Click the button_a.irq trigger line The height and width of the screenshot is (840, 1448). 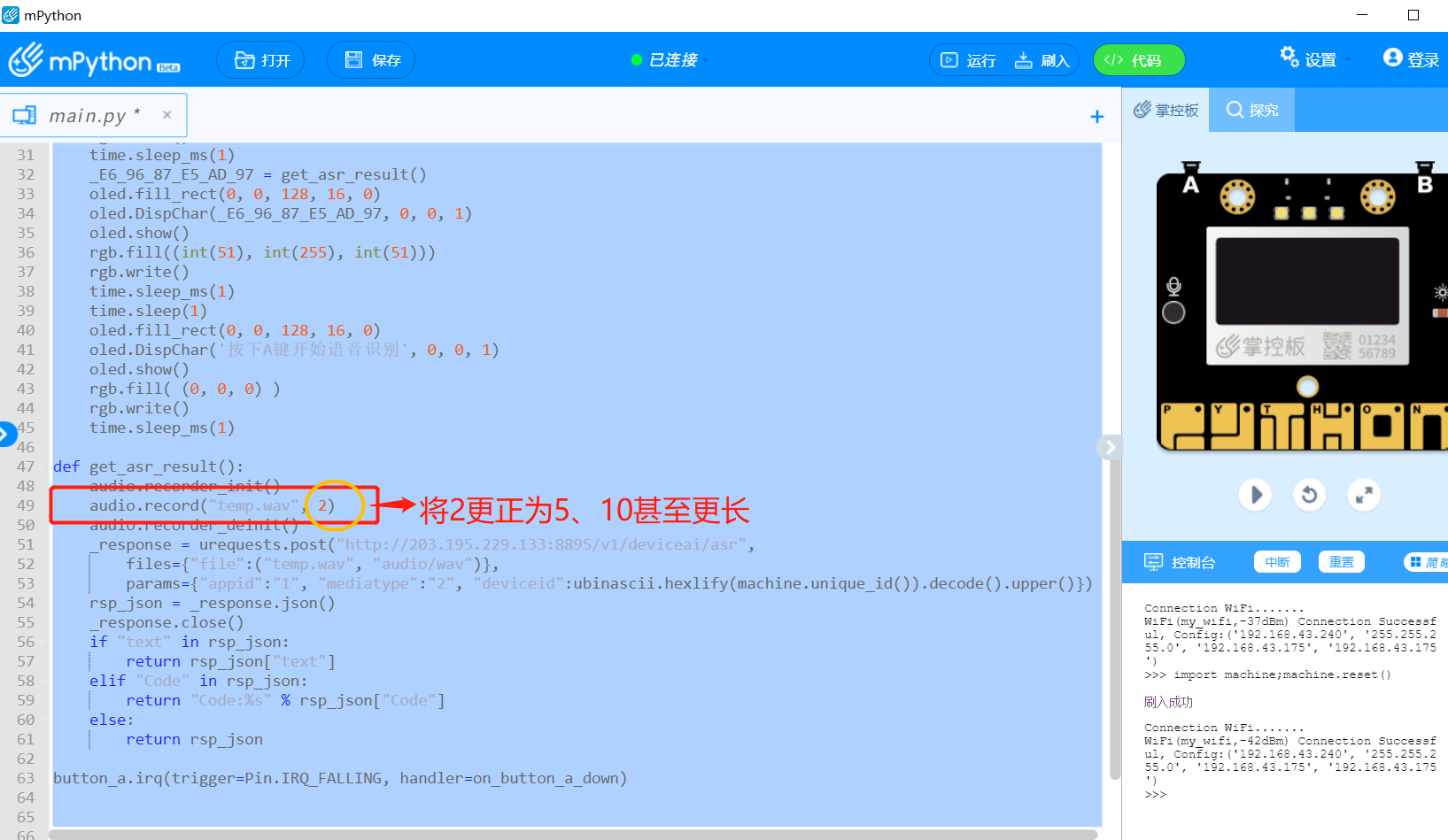coord(340,778)
